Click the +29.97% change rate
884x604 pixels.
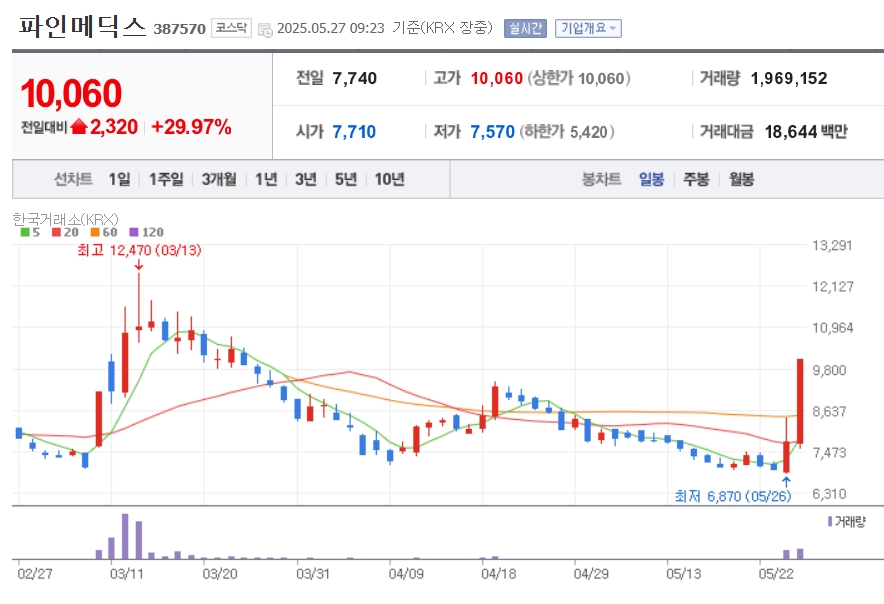tap(192, 127)
